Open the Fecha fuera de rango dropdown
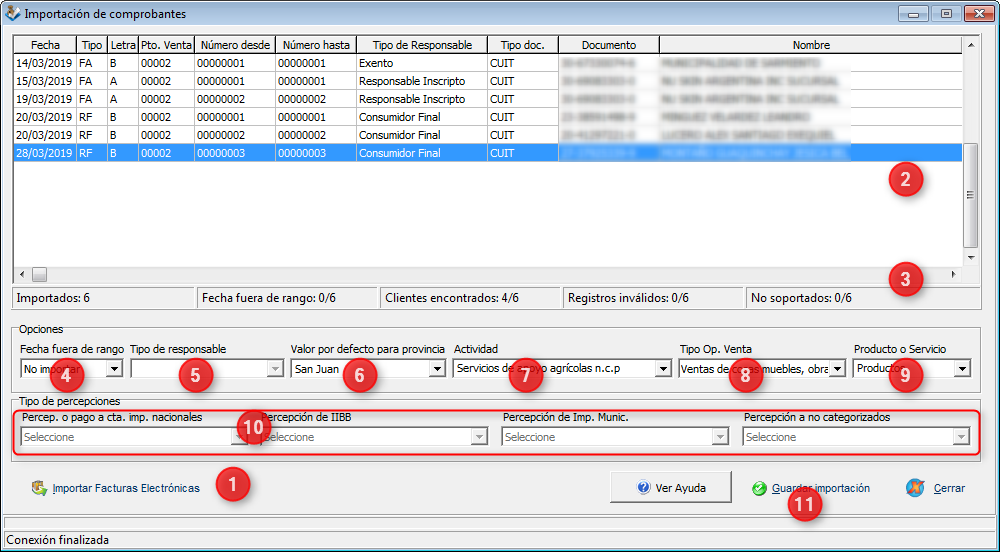Image resolution: width=1000 pixels, height=552 pixels. click(114, 369)
